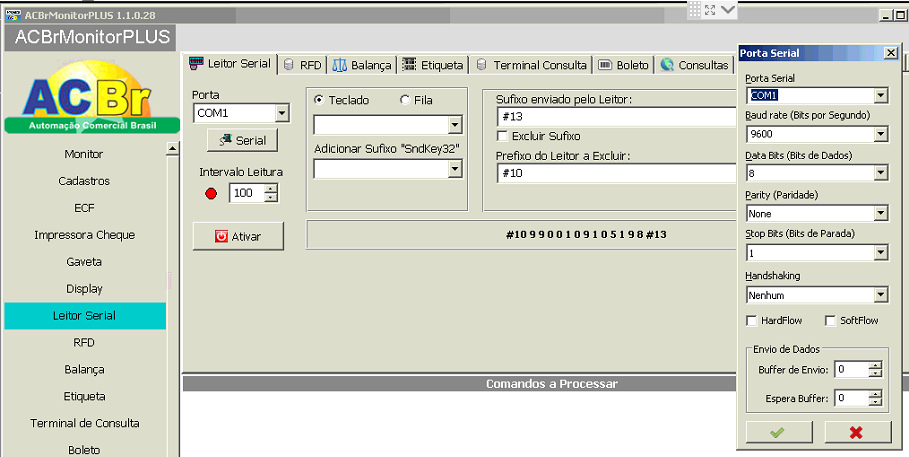The height and width of the screenshot is (457, 909).
Task: Switch to the Balança tab
Action: (362, 65)
